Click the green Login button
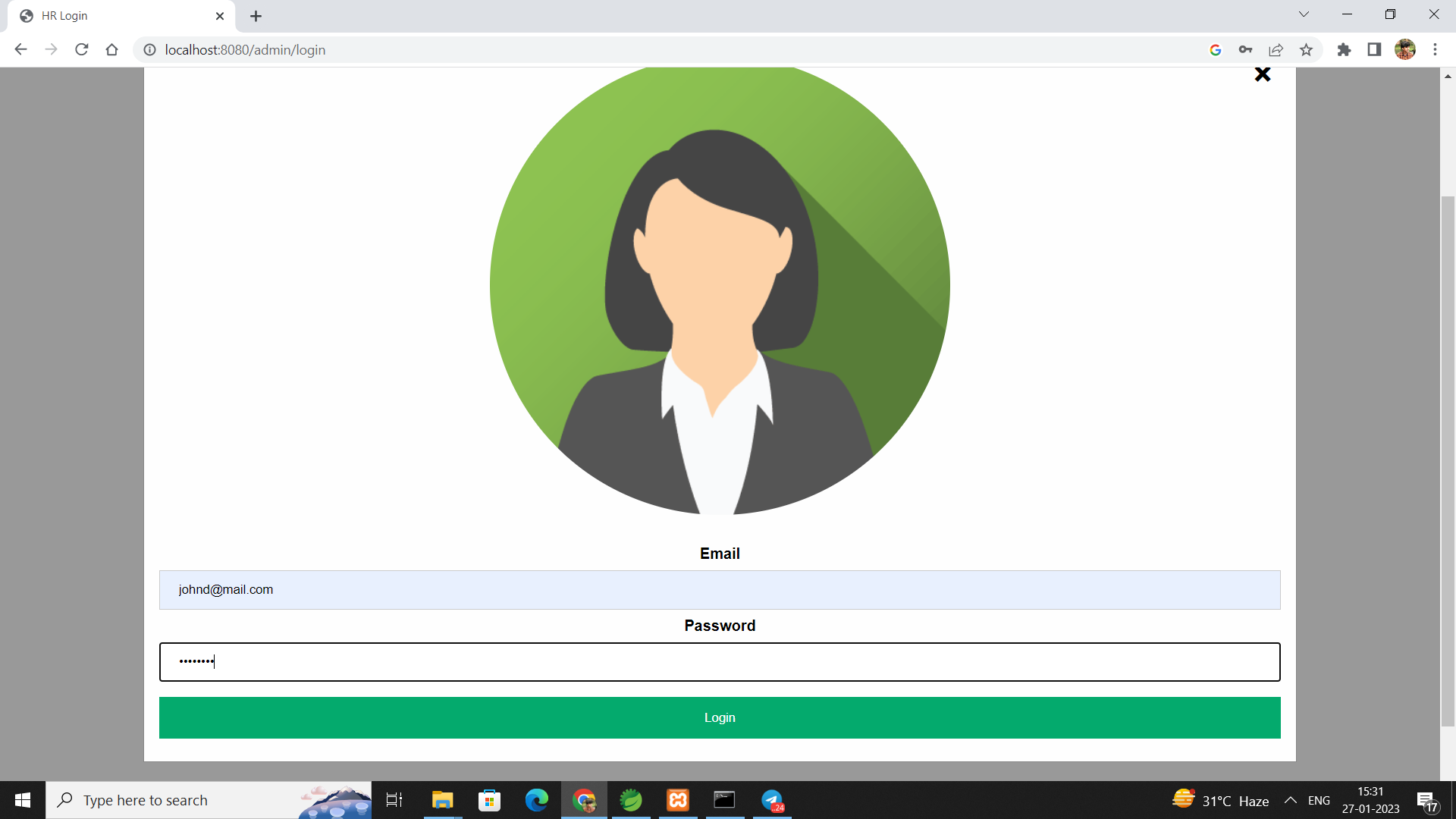Viewport: 1456px width, 819px height. 719,717
